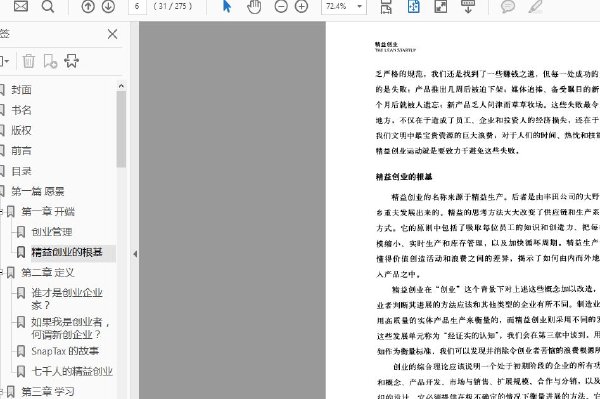Viewport: 600px width, 399px height.
Task: Click the fit page scrolling icon
Action: (x=386, y=7)
